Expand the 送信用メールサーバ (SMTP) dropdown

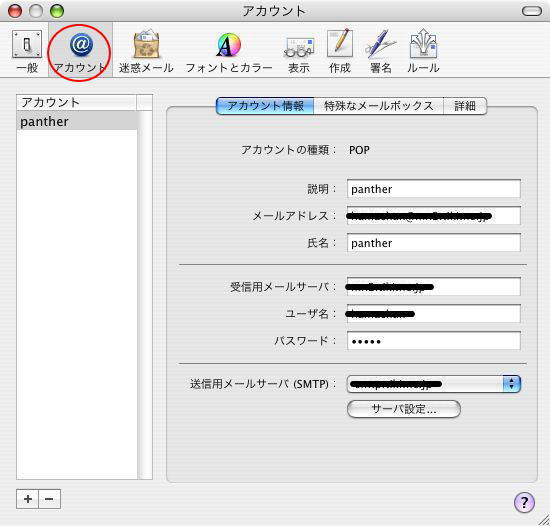(x=434, y=384)
